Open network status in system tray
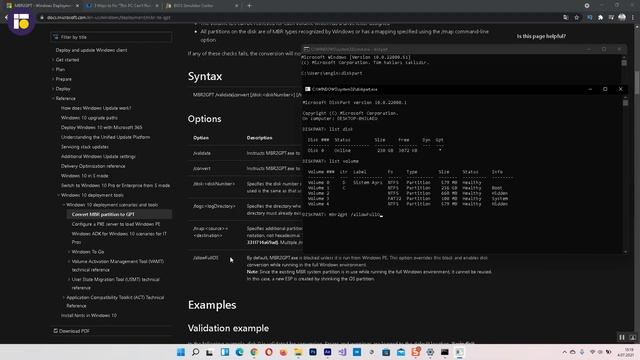This screenshot has width=640, height=360. click(x=592, y=352)
